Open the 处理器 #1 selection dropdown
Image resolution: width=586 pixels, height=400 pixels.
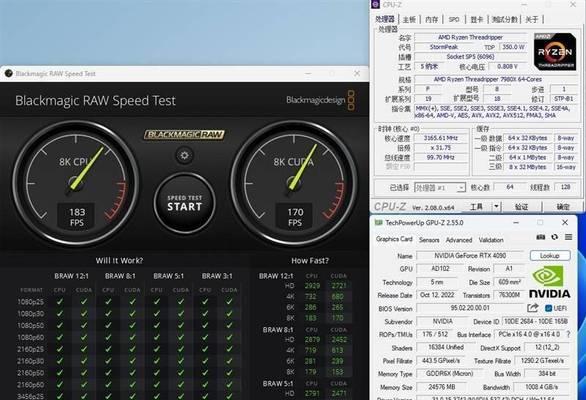click(440, 188)
